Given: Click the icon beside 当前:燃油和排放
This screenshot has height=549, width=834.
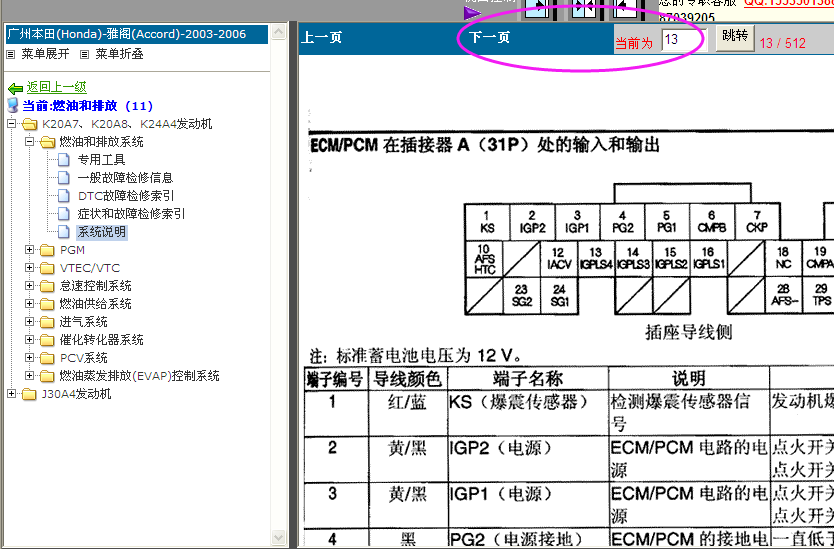Looking at the screenshot, I should (x=13, y=105).
